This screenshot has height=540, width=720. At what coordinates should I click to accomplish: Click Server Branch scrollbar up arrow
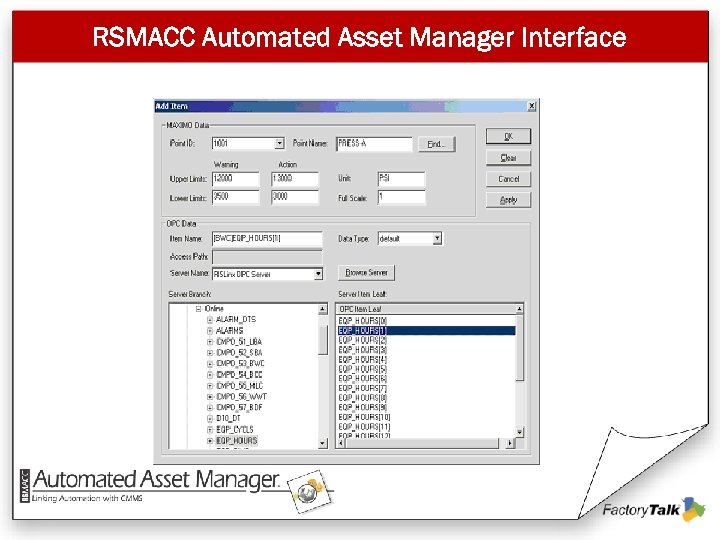322,309
